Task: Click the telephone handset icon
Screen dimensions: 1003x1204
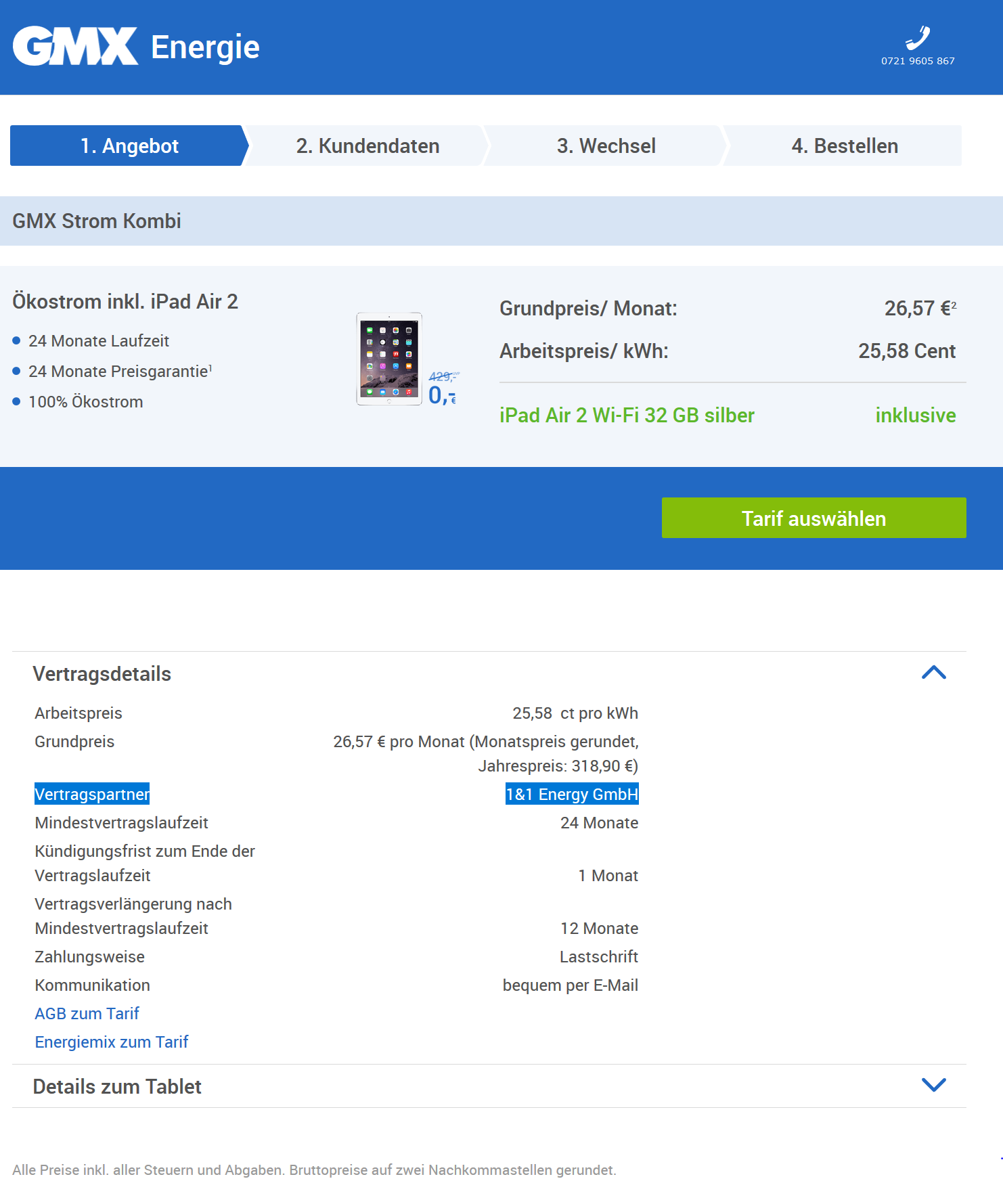Action: 918,38
